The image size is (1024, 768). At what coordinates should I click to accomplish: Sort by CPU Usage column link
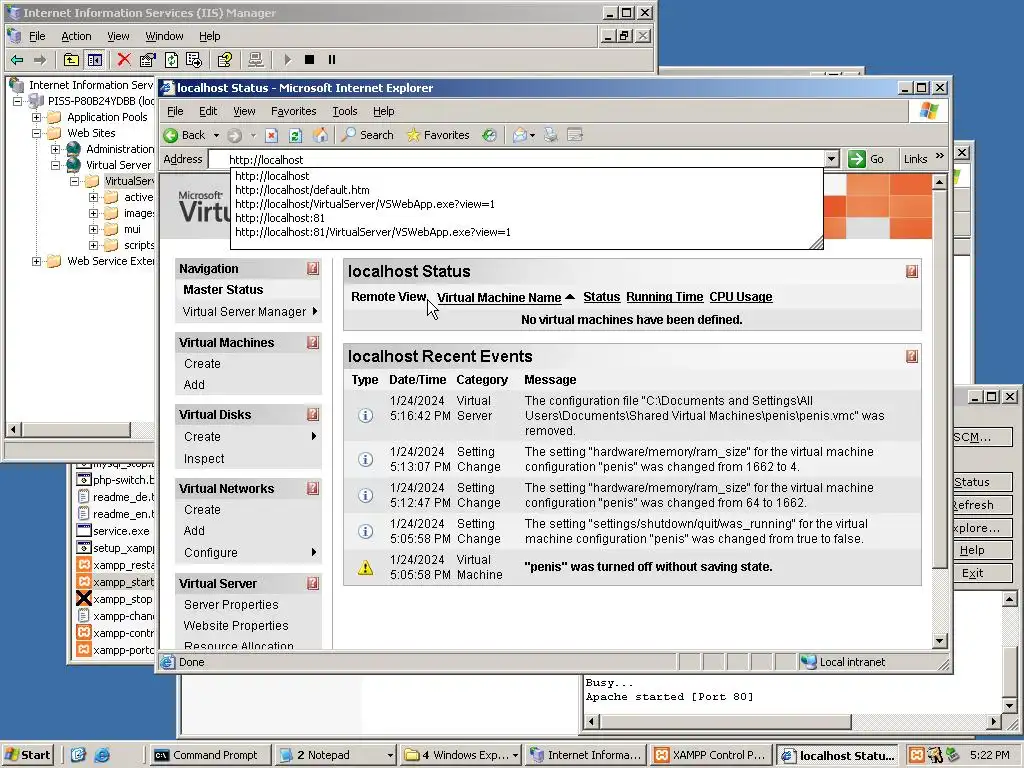[x=741, y=297]
